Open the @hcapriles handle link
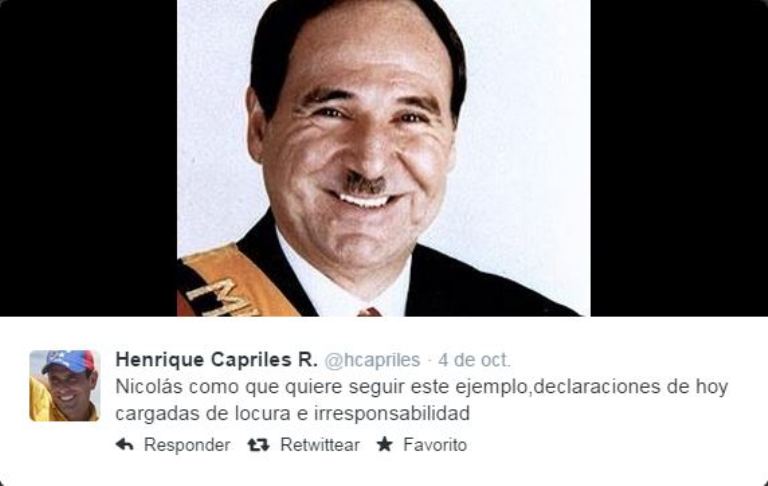The image size is (768, 486). [x=372, y=360]
